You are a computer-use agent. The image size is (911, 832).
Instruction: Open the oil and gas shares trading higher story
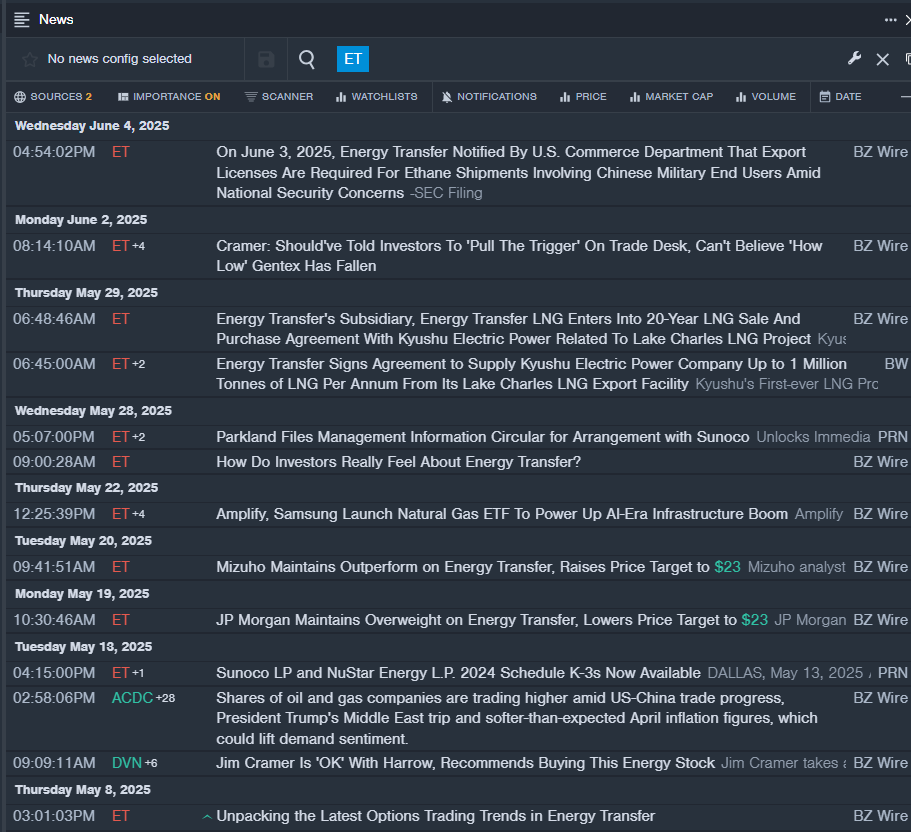click(x=517, y=719)
